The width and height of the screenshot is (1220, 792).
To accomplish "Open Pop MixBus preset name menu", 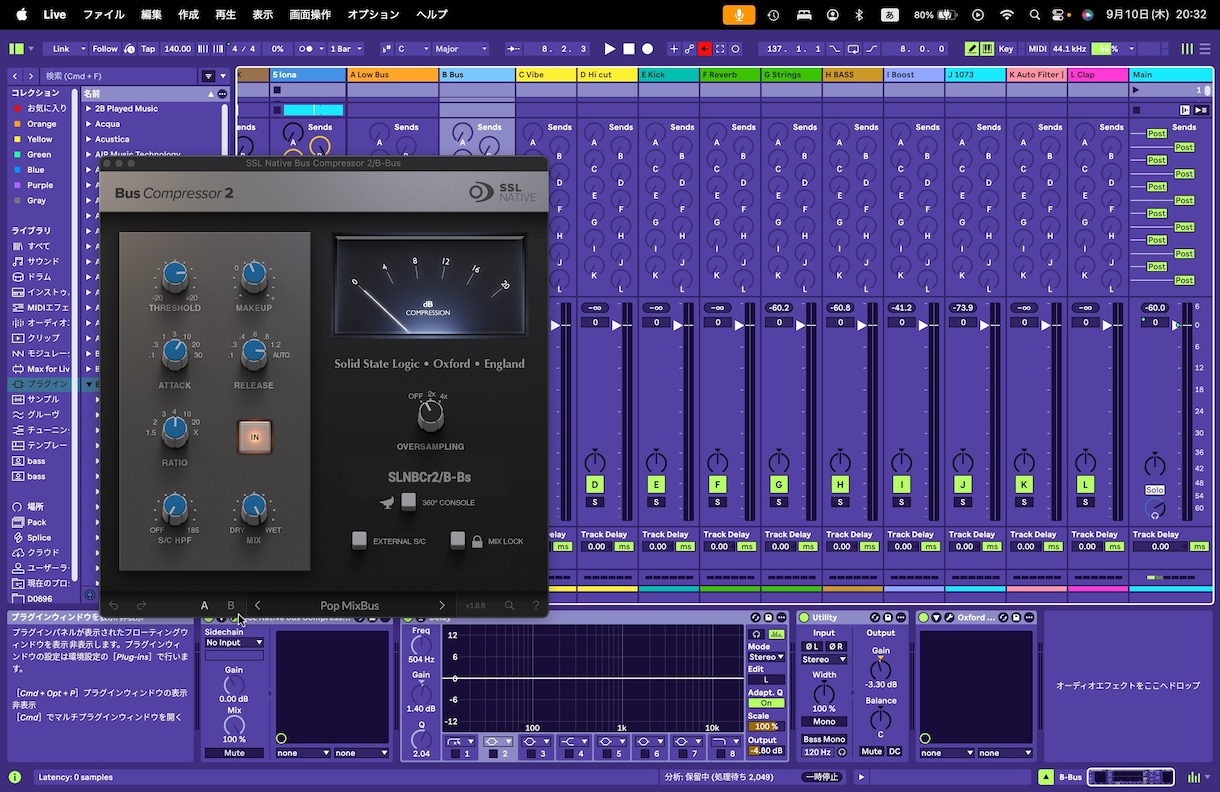I will point(349,605).
